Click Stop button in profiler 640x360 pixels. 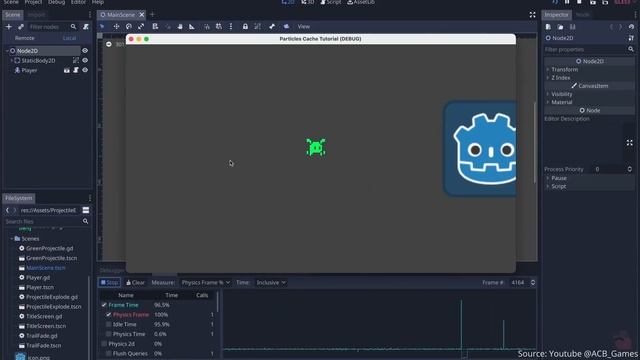[109, 282]
